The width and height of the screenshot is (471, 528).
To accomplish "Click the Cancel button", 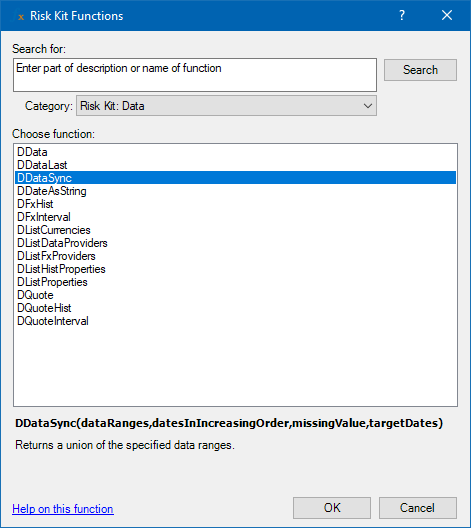I will [418, 508].
